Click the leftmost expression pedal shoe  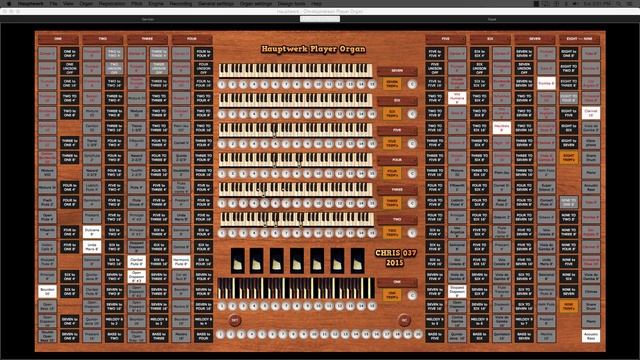(x=238, y=260)
